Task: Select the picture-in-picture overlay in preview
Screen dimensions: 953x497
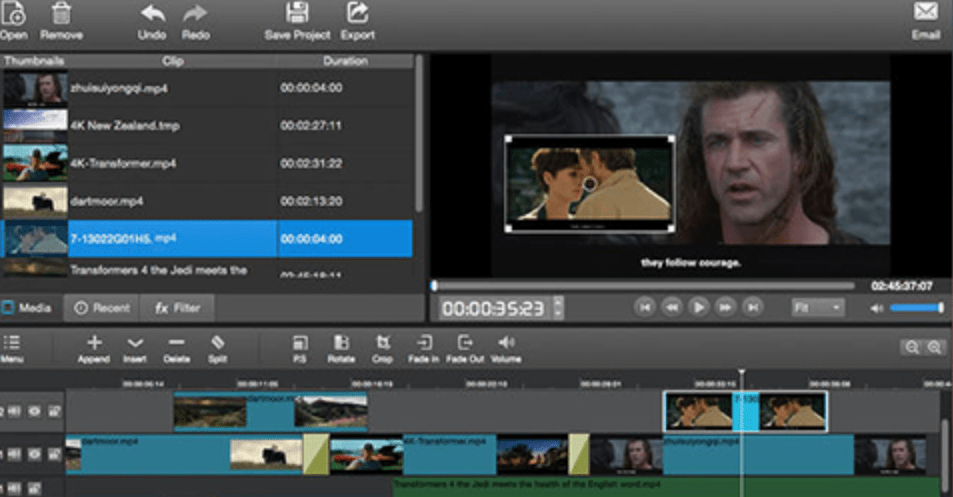Action: pos(590,183)
